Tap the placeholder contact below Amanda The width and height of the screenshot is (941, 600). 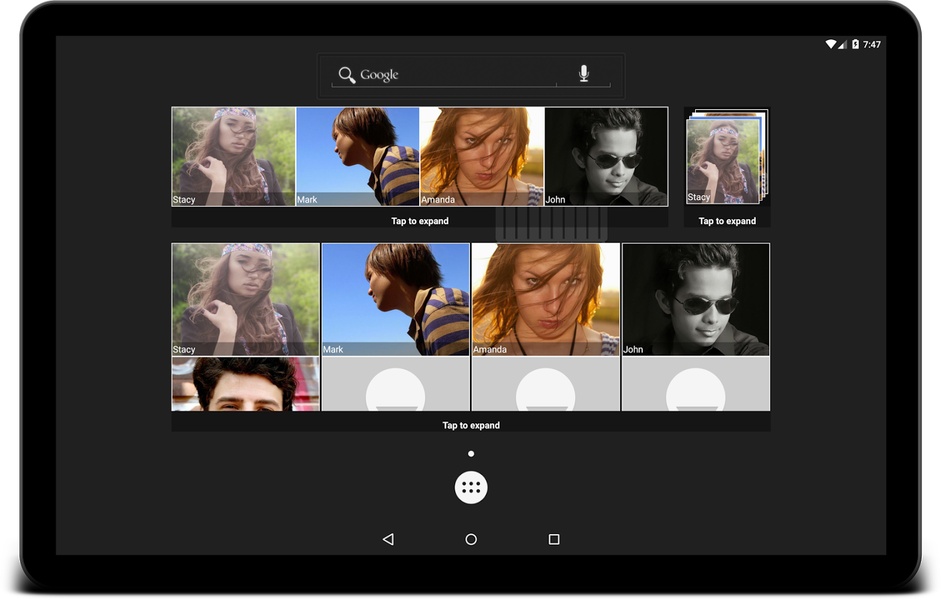pyautogui.click(x=546, y=384)
